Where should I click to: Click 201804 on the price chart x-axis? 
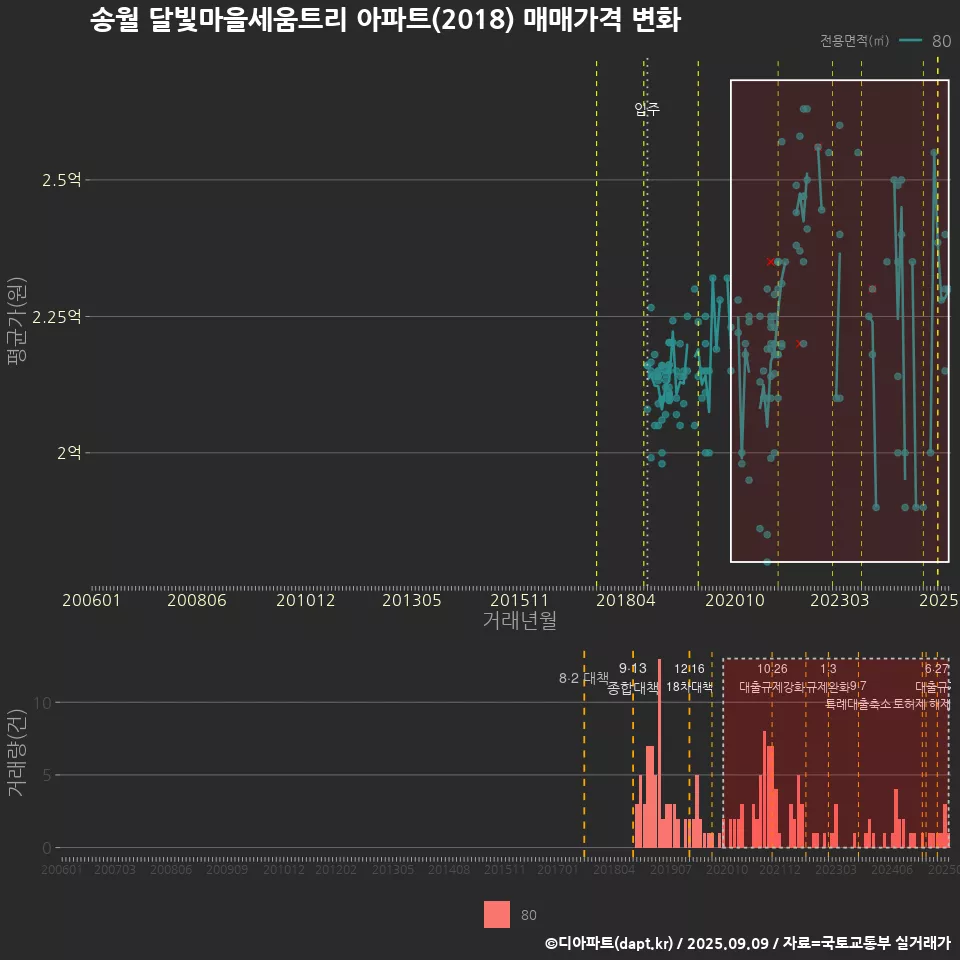[x=626, y=600]
